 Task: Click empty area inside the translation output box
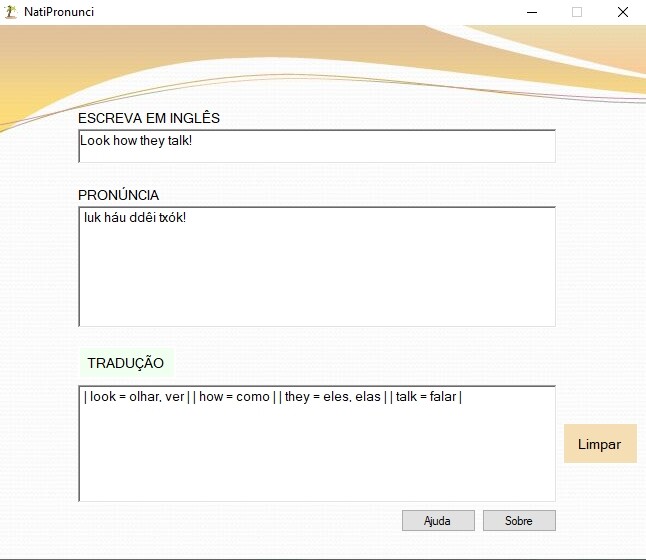coord(316,455)
